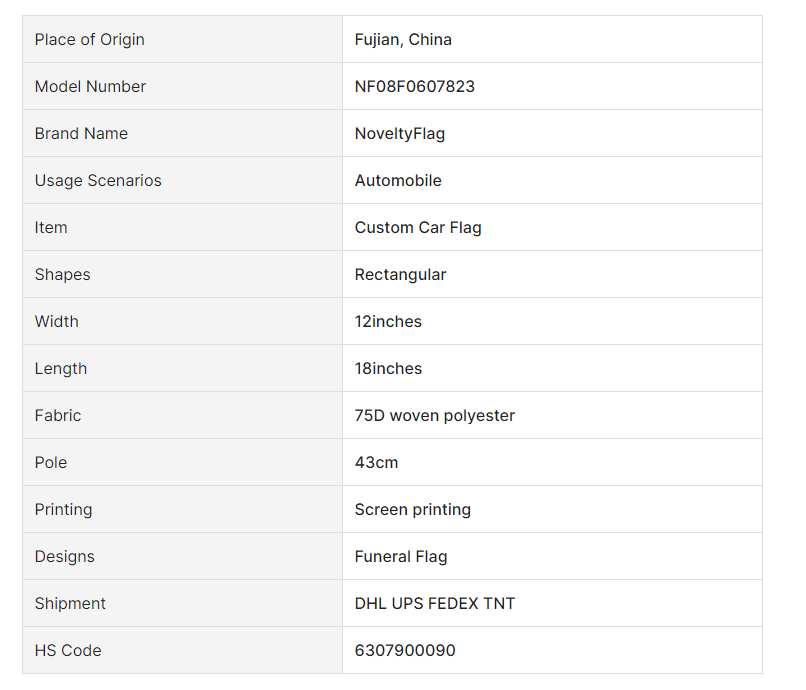
Task: Click the Screen printing value
Action: [x=413, y=510]
